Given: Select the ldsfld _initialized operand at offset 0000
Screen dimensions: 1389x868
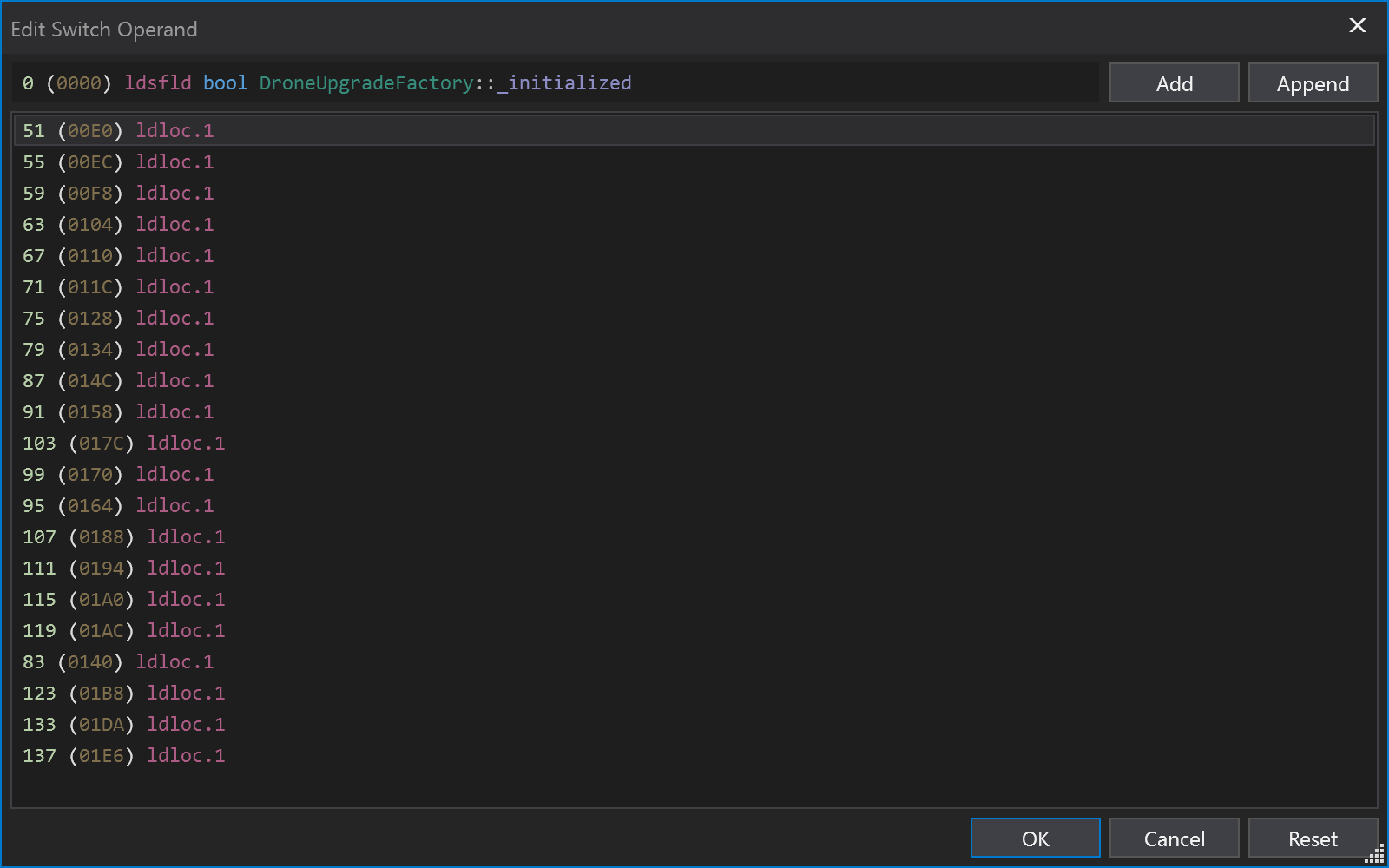Looking at the screenshot, I should [x=347, y=82].
